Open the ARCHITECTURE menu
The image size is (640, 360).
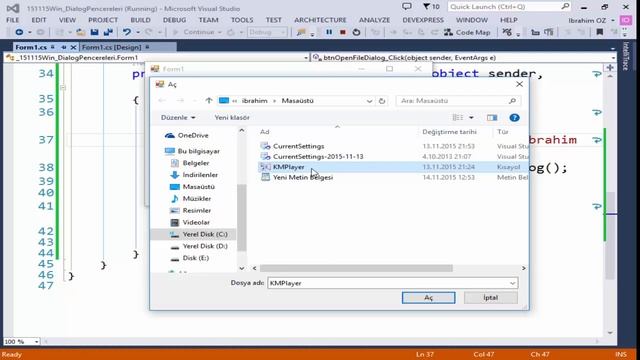[x=320, y=20]
